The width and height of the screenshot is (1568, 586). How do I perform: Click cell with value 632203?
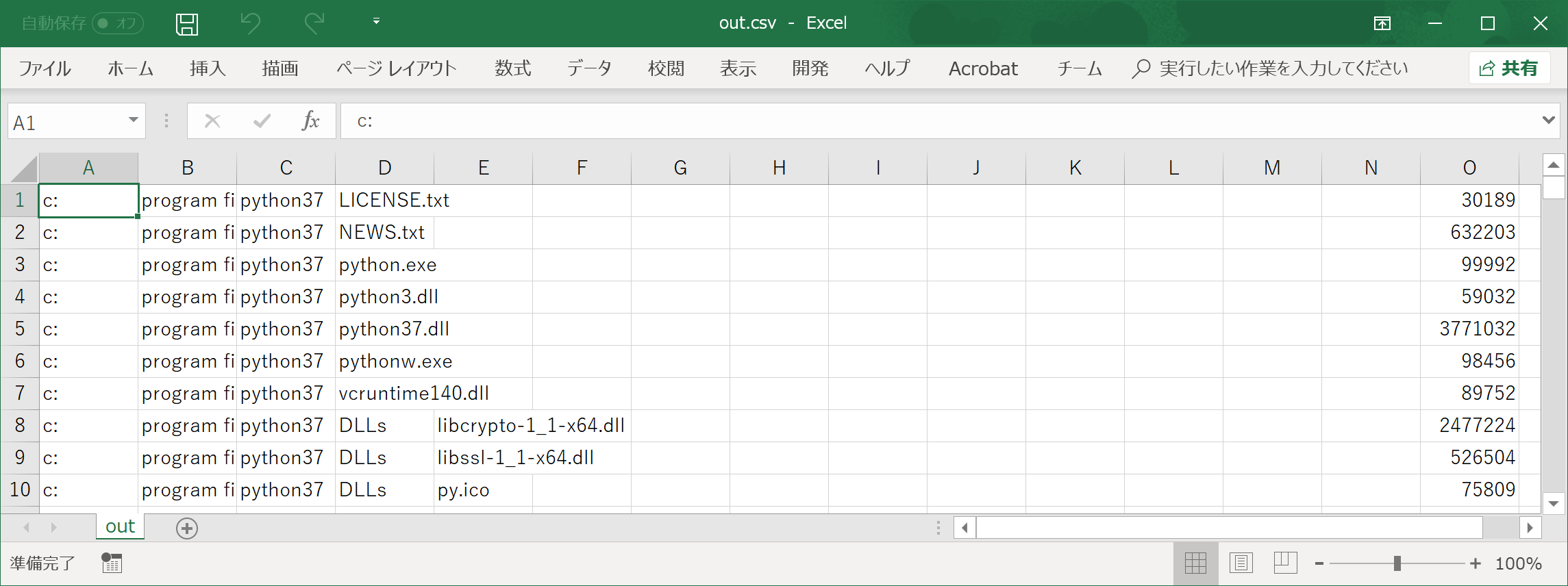(x=1469, y=232)
